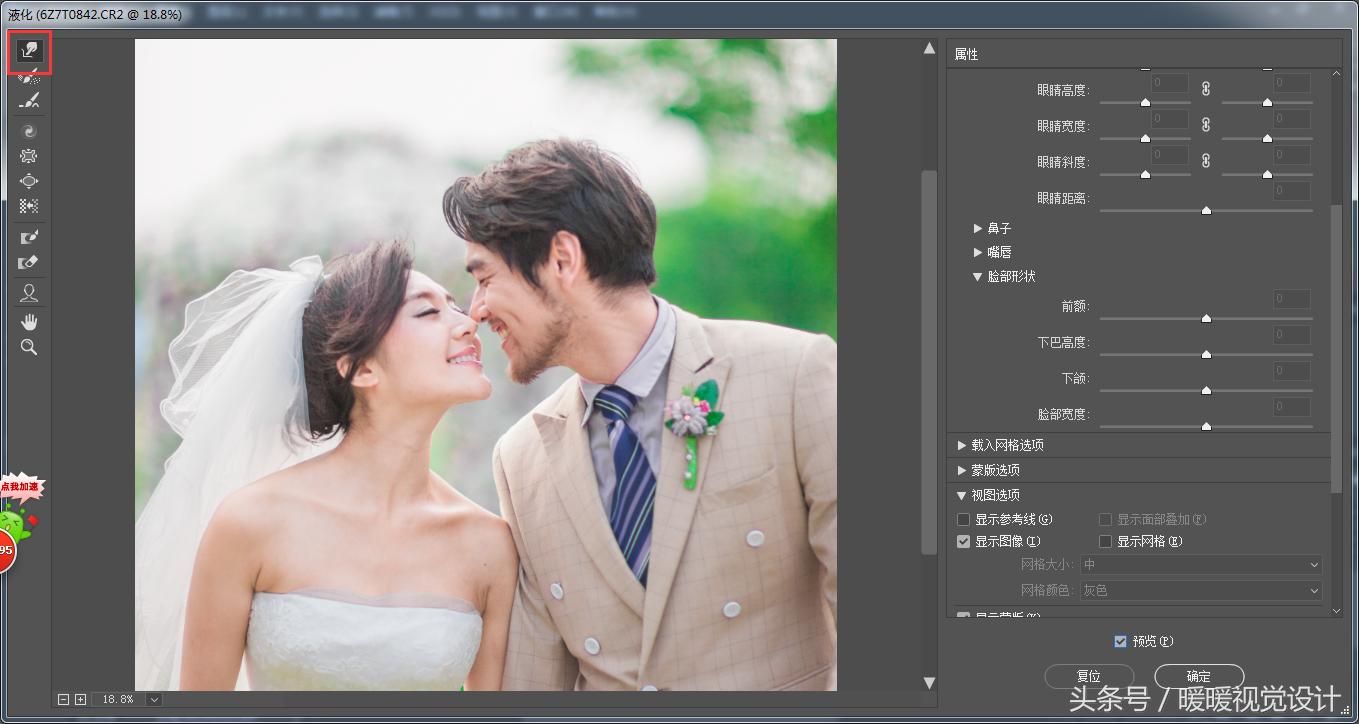This screenshot has width=1359, height=724.
Task: Expand the 载入网格选项 section
Action: [x=962, y=445]
